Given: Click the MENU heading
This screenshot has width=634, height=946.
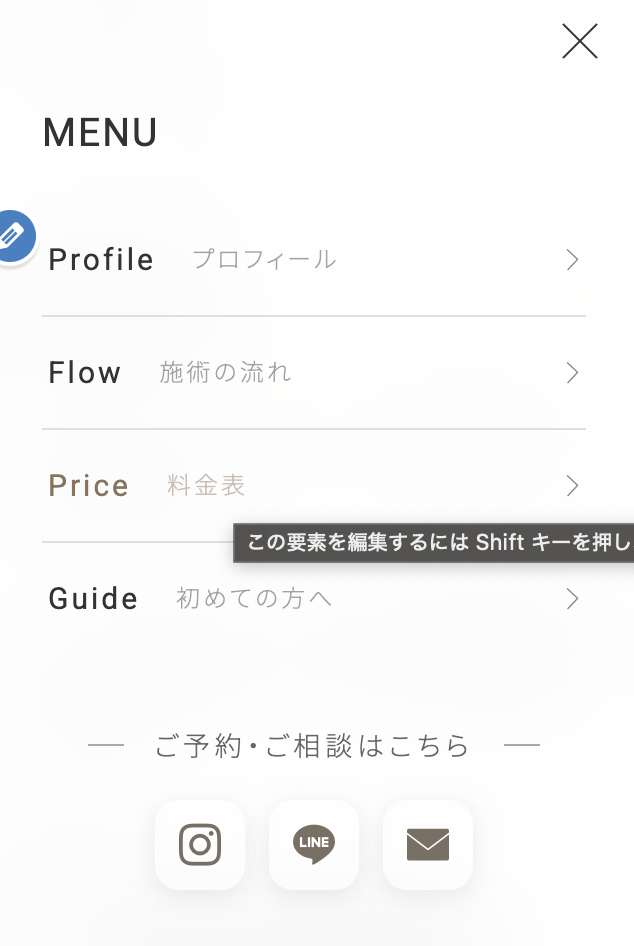Looking at the screenshot, I should [100, 133].
